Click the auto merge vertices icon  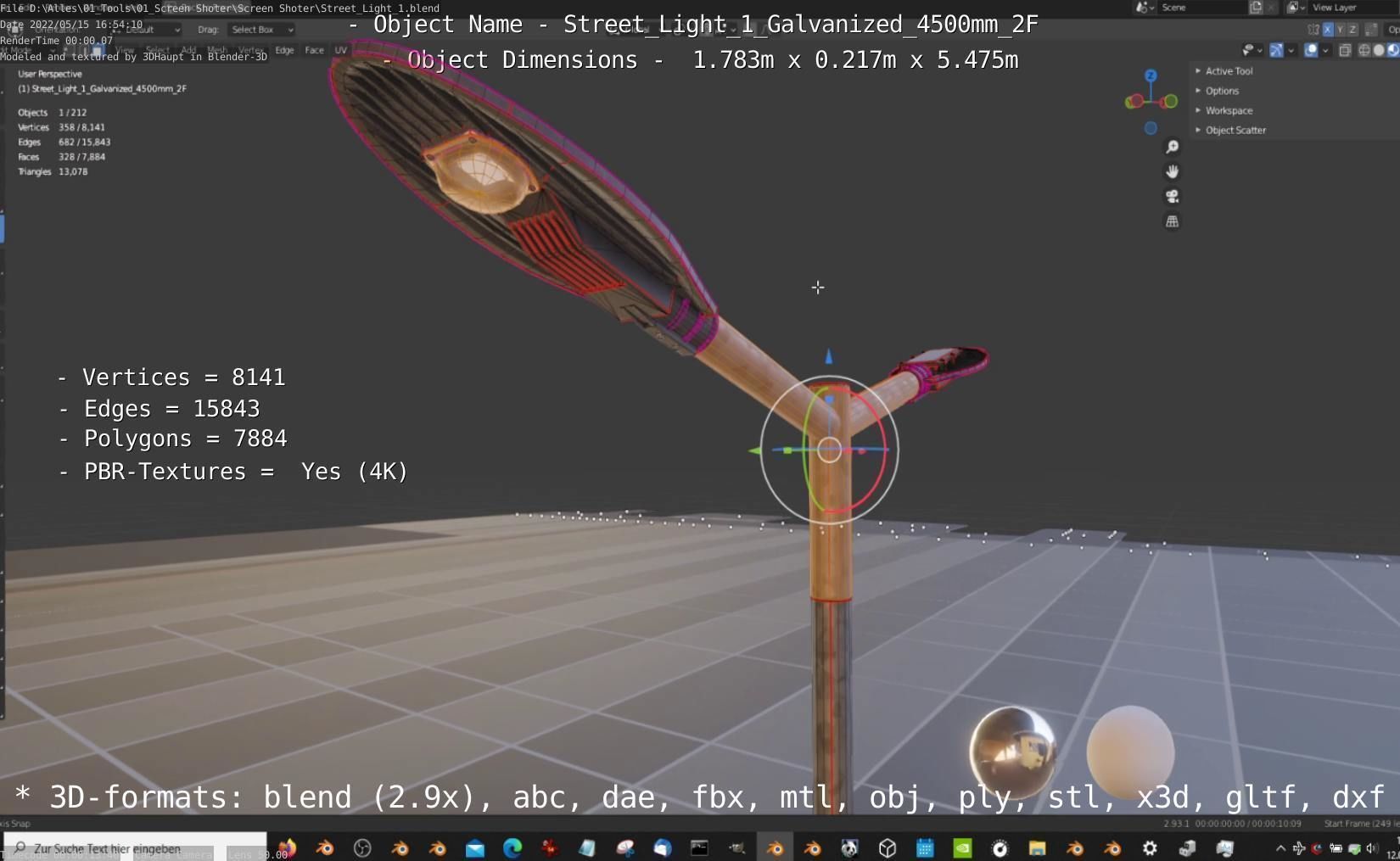[x=1371, y=29]
